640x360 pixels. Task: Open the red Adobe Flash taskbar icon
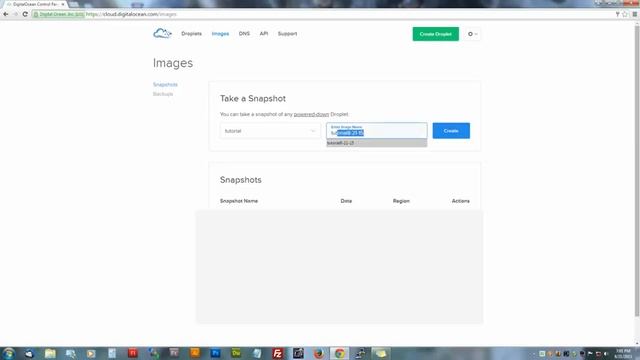point(133,353)
